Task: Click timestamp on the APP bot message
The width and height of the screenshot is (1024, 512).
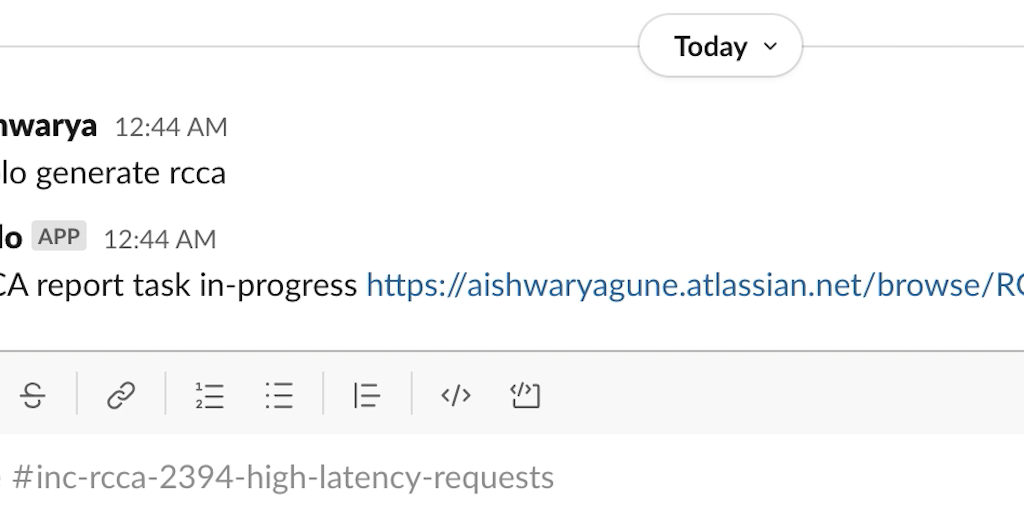Action: [160, 239]
